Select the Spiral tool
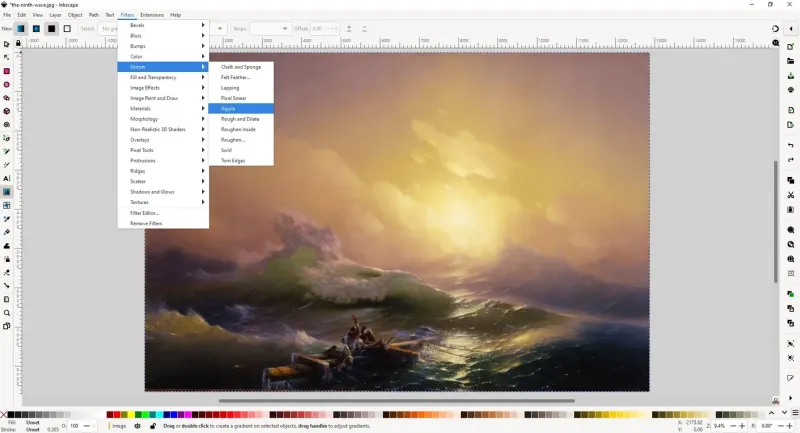Screen dimensions: 800x433 [x=7, y=124]
